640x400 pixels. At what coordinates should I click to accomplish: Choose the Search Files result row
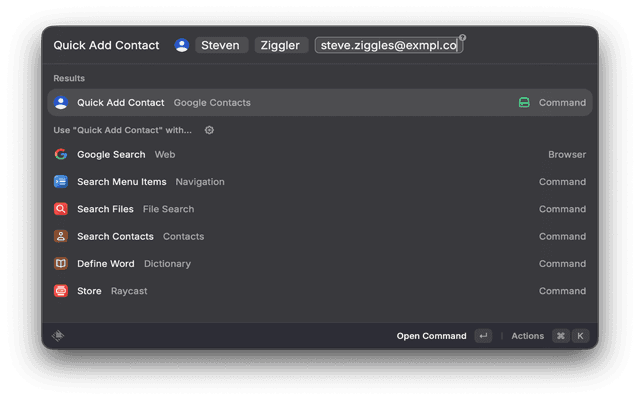320,209
